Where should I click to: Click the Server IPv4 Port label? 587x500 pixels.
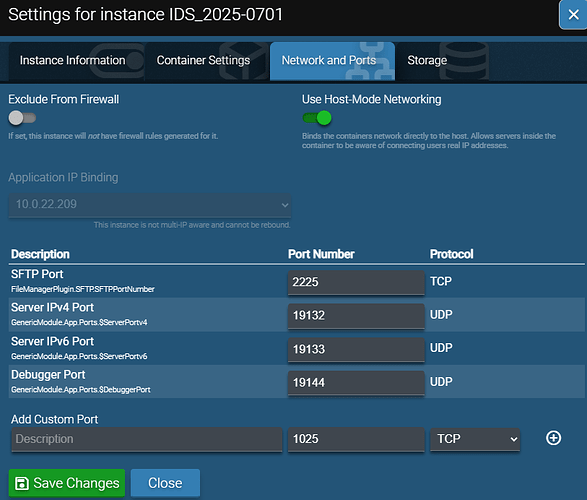point(52,307)
